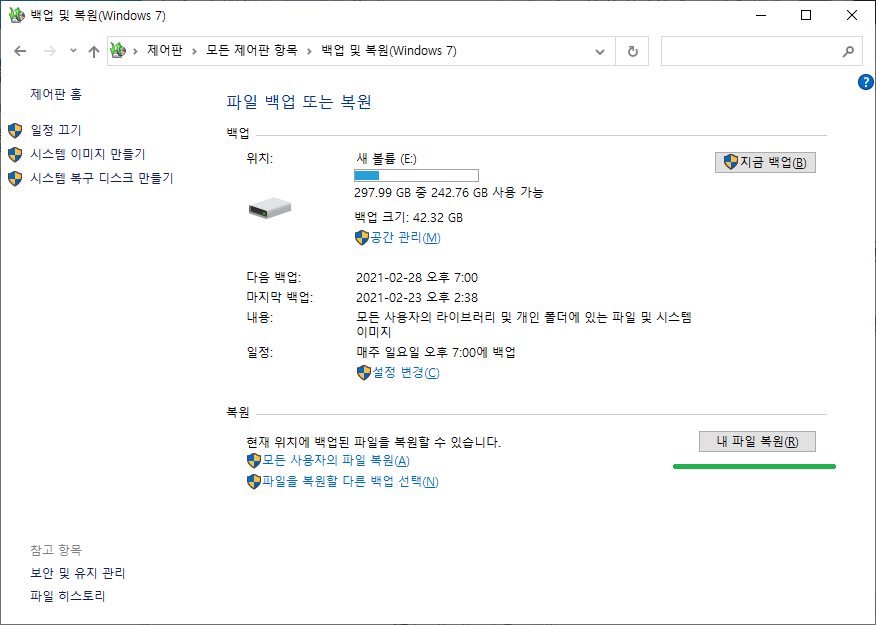Open 공간 관리(M) link

(406, 237)
